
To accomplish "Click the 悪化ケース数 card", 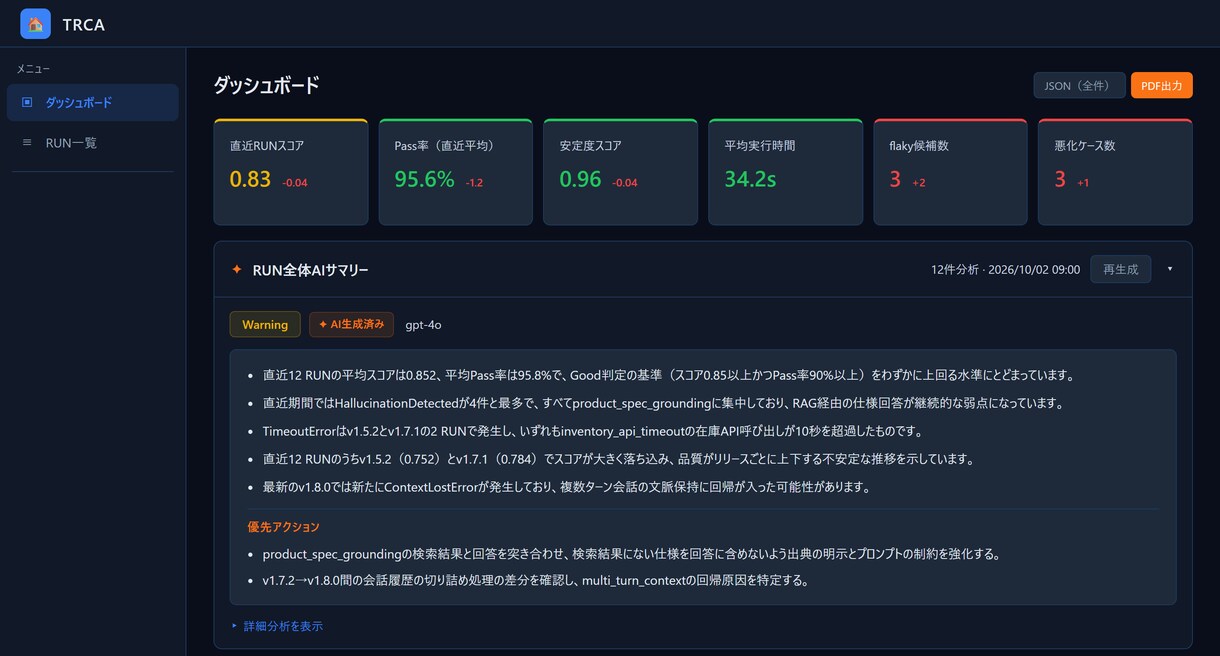I will click(1115, 172).
